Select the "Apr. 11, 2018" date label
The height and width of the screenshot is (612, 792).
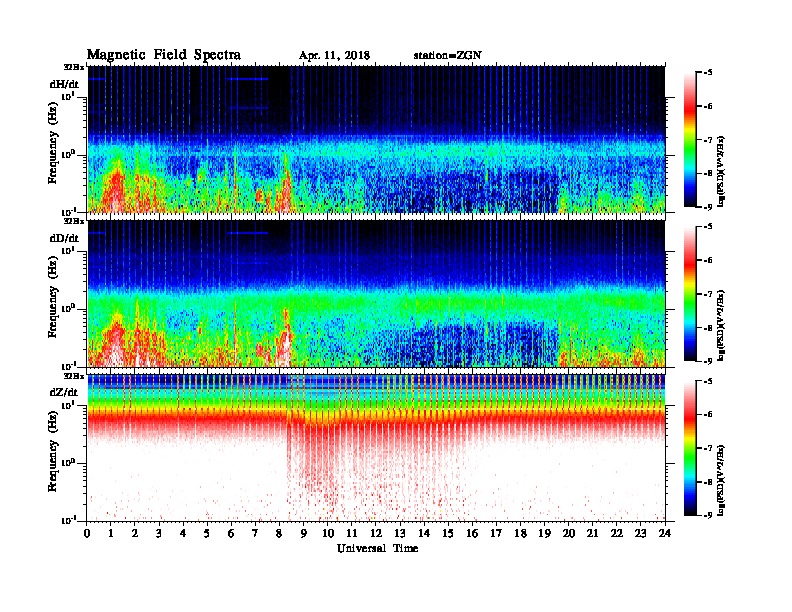pos(334,56)
